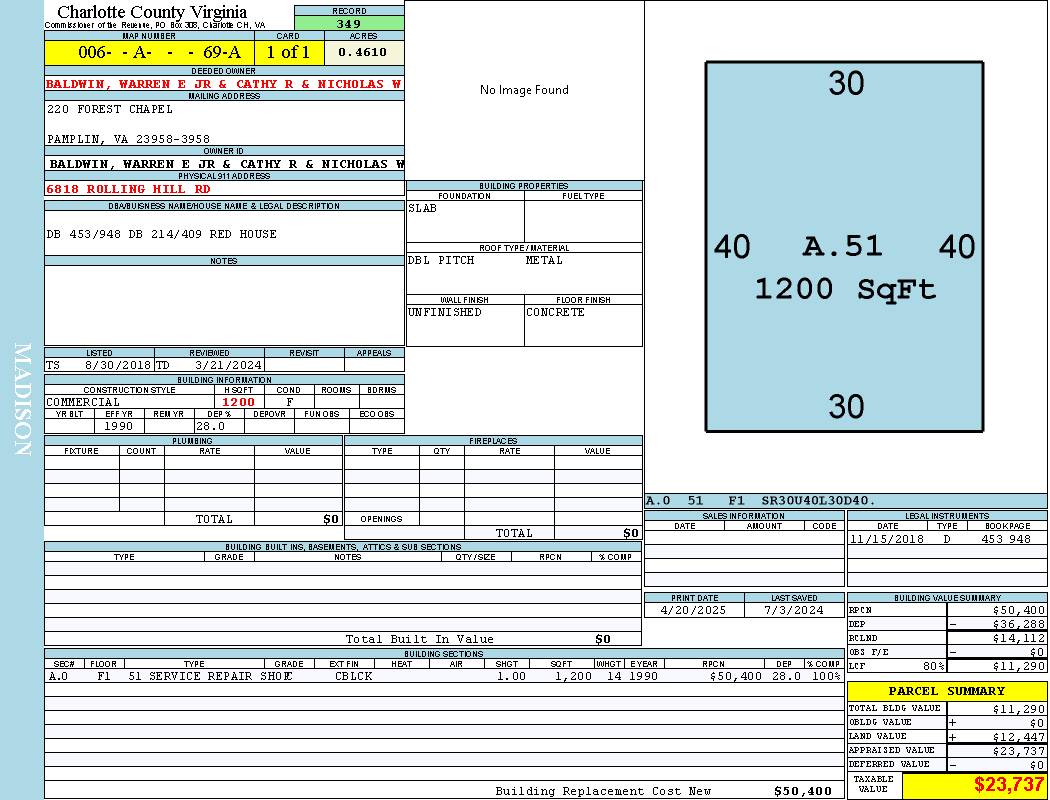
Task: Click the Service Repair Shop building section row
Action: [x=440, y=676]
